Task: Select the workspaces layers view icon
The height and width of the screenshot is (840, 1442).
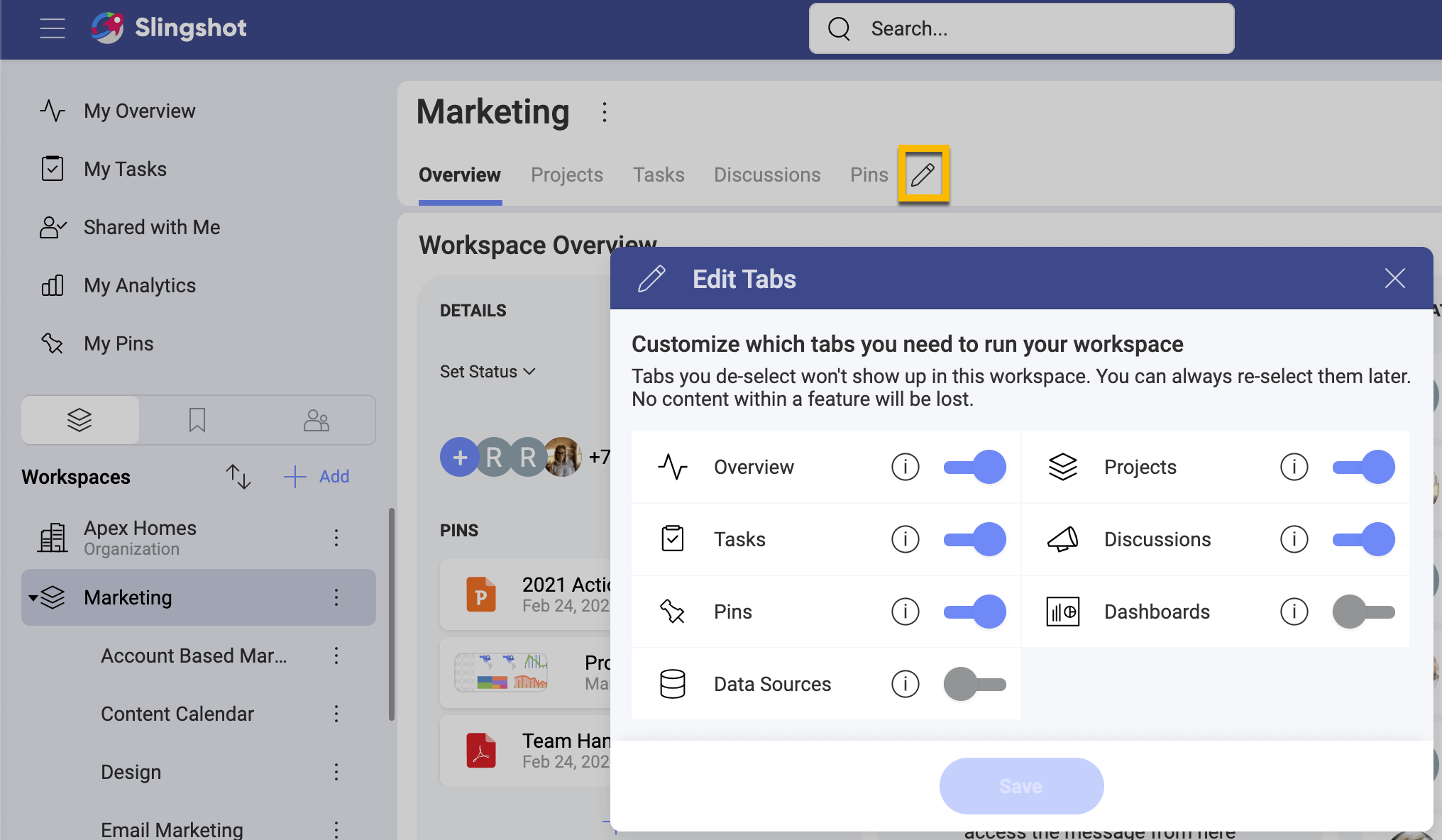Action: pyautogui.click(x=79, y=420)
